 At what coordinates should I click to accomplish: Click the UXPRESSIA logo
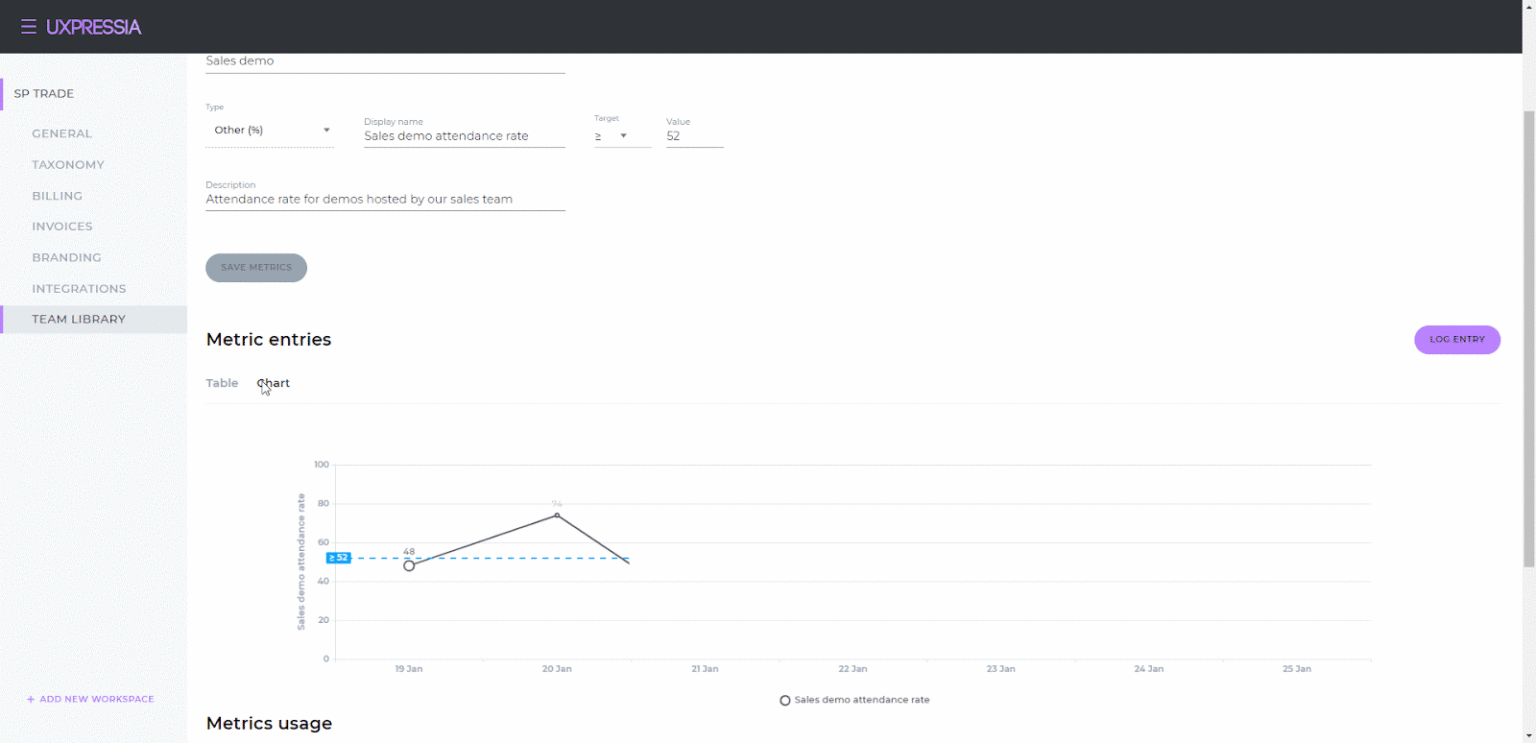[x=94, y=27]
